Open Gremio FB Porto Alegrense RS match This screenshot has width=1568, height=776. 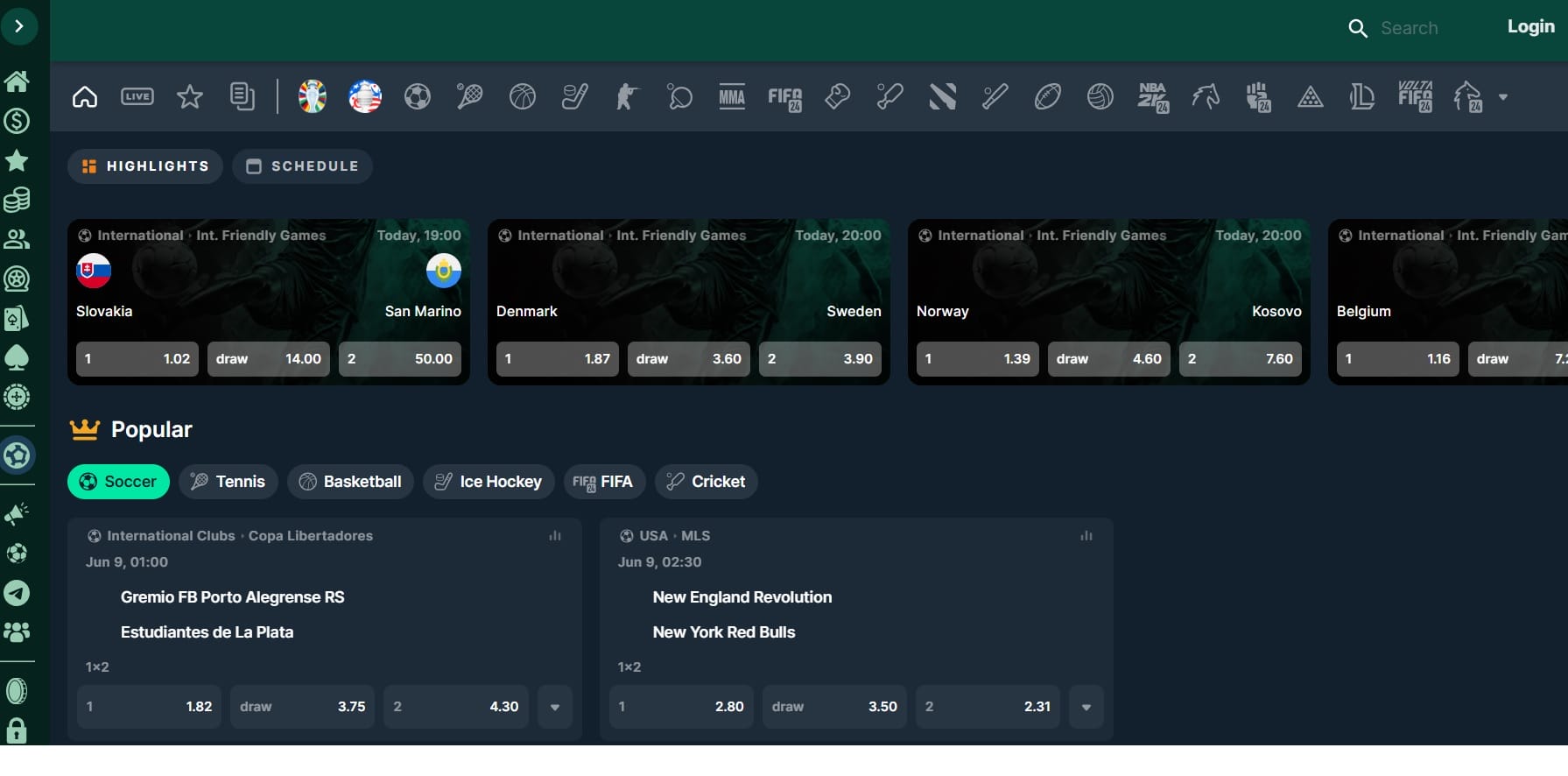pyautogui.click(x=233, y=597)
